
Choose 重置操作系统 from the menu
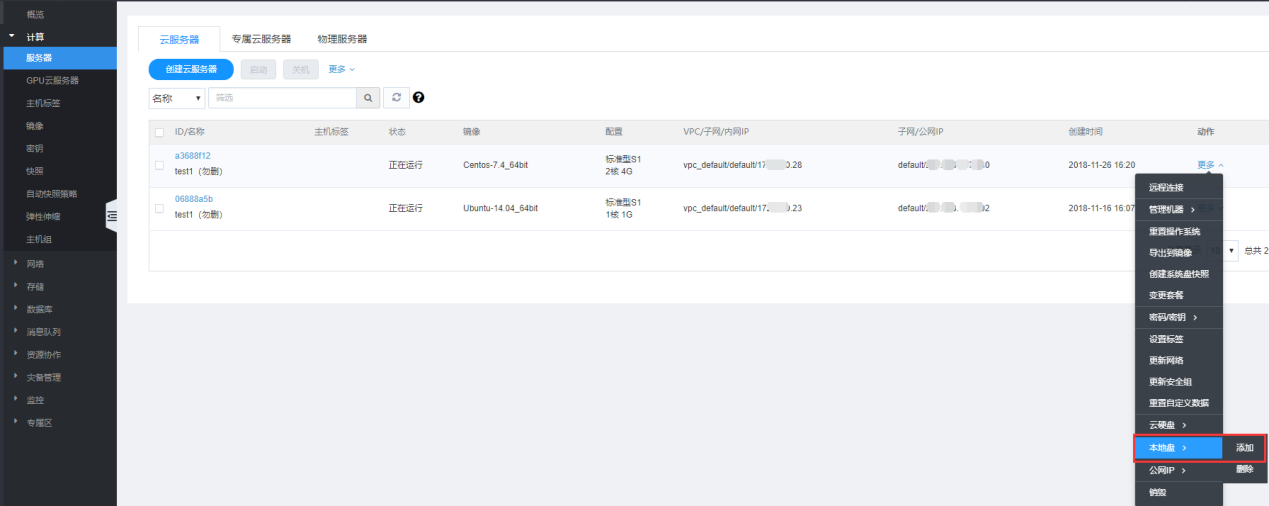click(1178, 232)
